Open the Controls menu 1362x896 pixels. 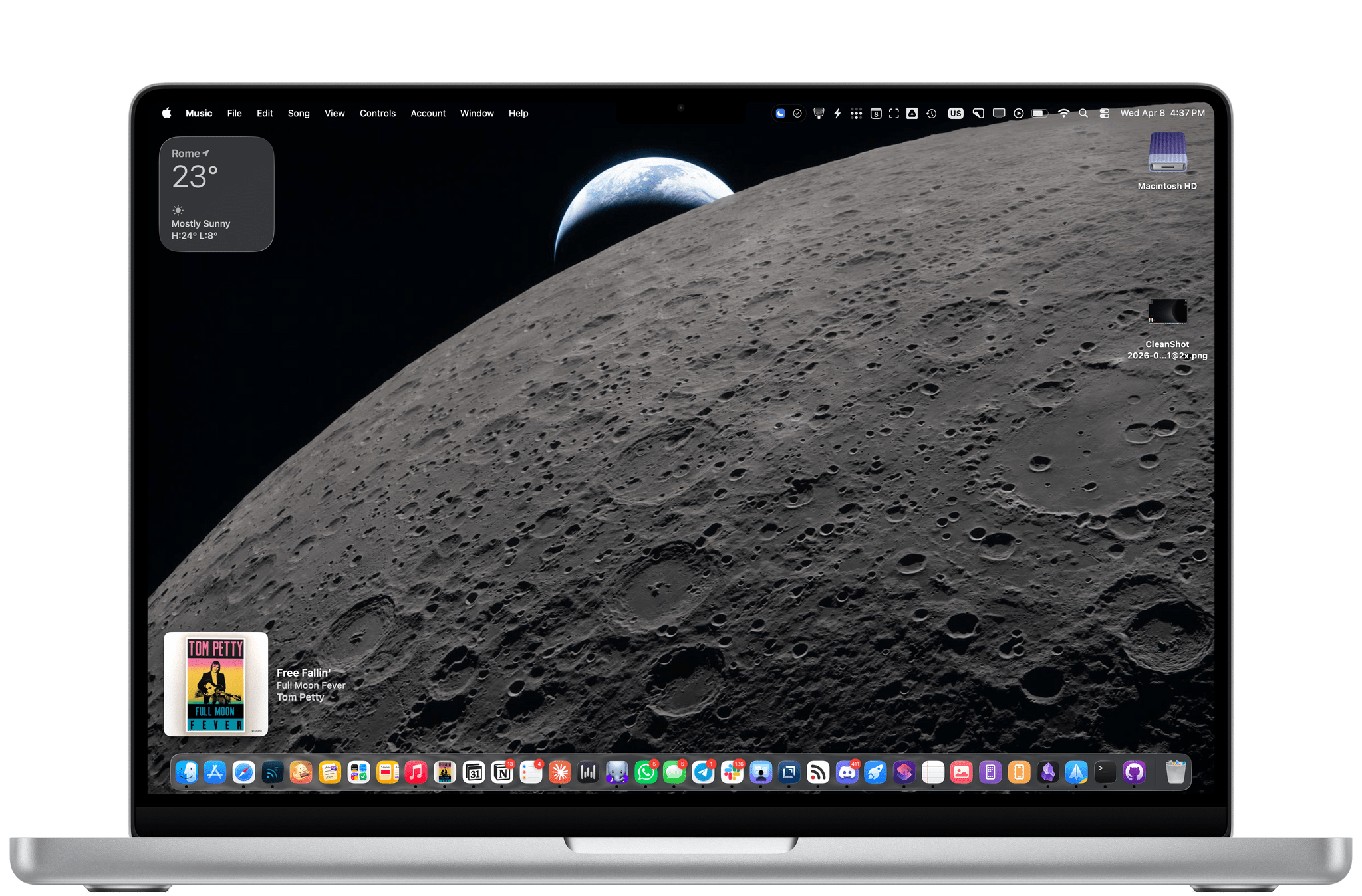click(377, 114)
